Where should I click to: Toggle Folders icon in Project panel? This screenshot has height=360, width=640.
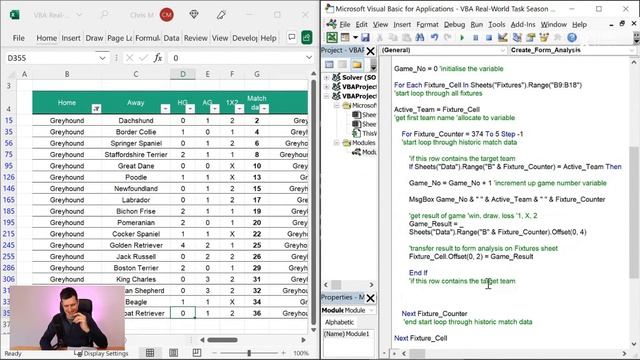click(357, 64)
